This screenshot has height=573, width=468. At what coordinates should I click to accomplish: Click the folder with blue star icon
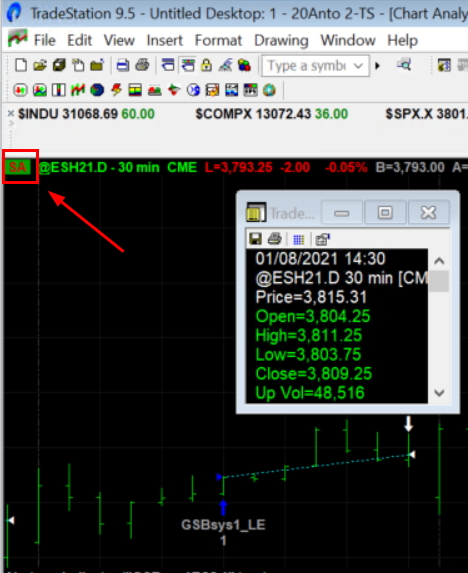[x=97, y=66]
